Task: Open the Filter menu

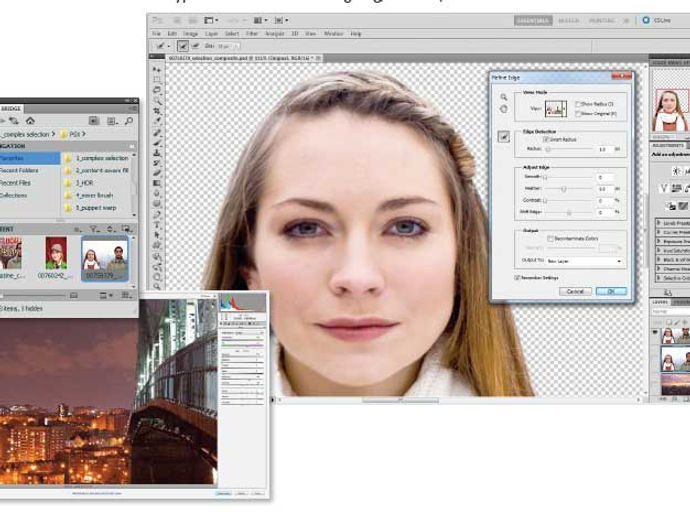Action: pyautogui.click(x=251, y=33)
